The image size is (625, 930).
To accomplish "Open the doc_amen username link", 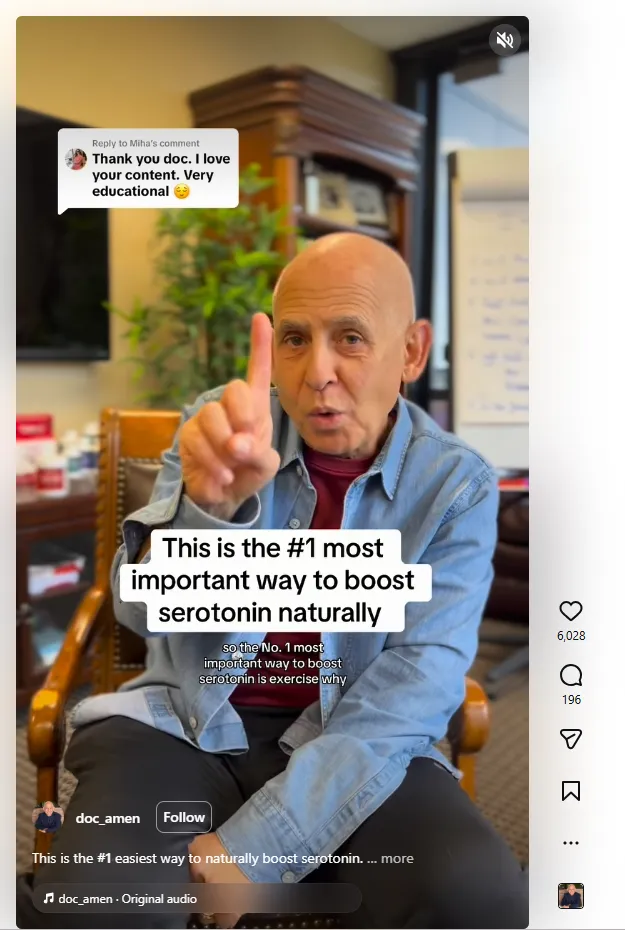I will (108, 818).
